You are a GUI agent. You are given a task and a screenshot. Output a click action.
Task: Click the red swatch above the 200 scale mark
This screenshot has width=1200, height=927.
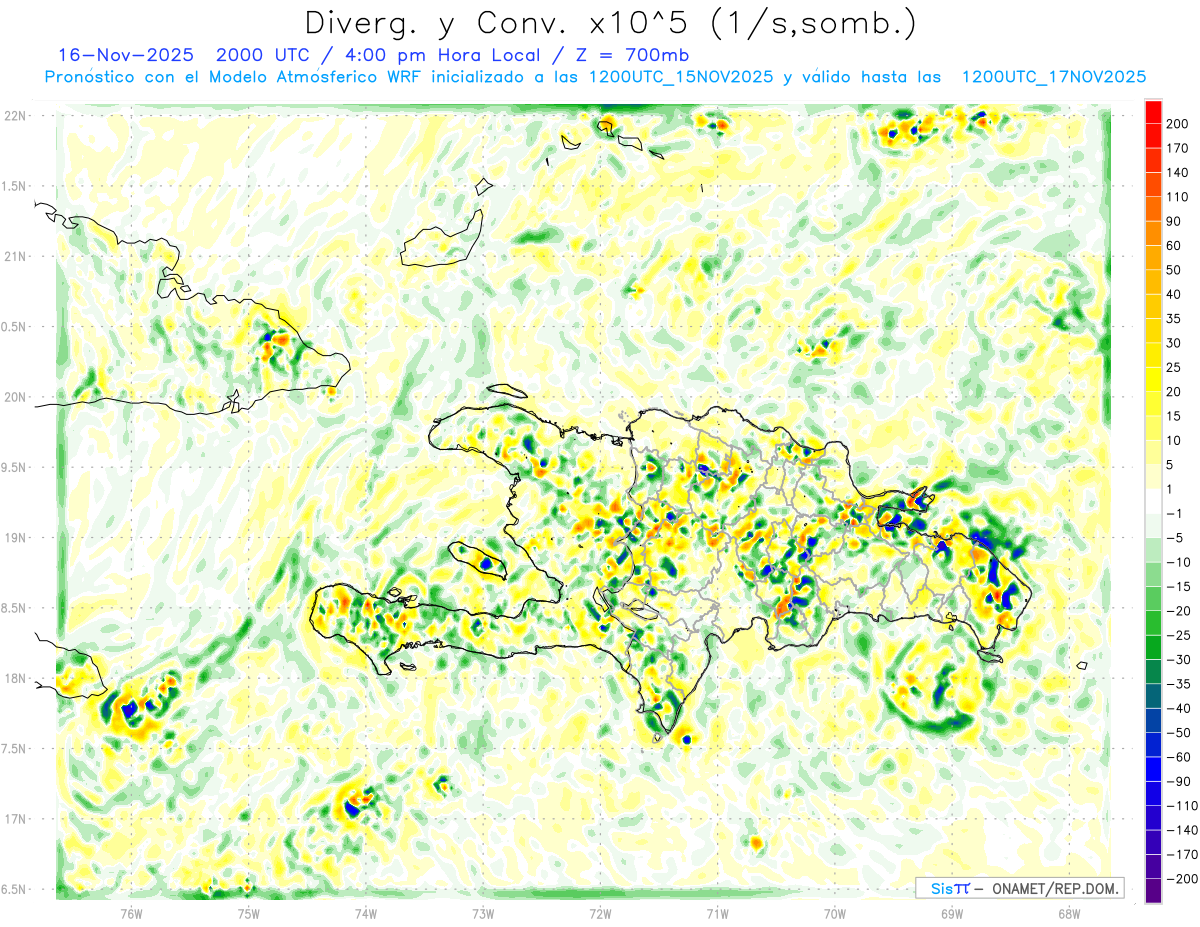pyautogui.click(x=1153, y=111)
